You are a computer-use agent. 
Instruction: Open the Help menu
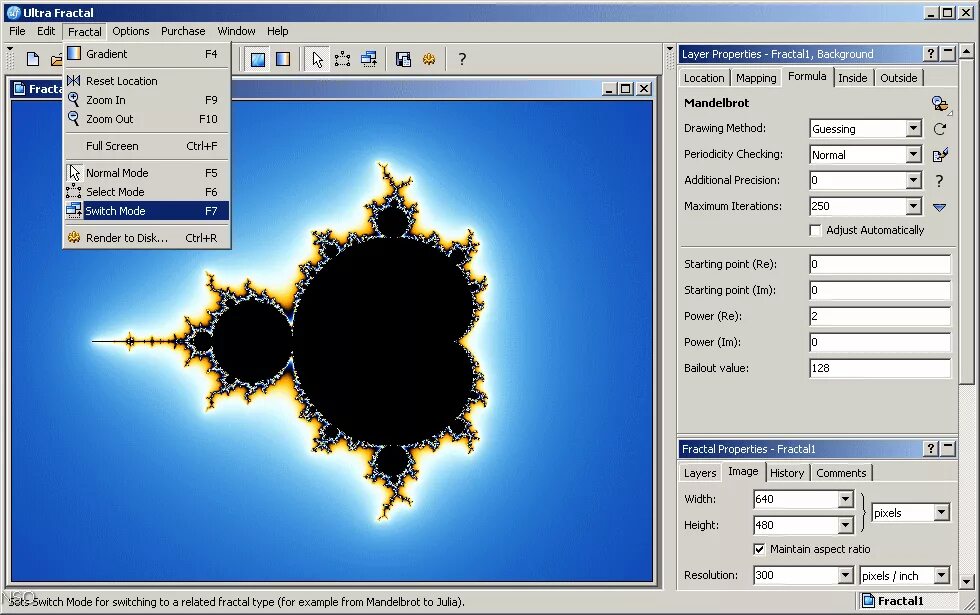point(278,31)
